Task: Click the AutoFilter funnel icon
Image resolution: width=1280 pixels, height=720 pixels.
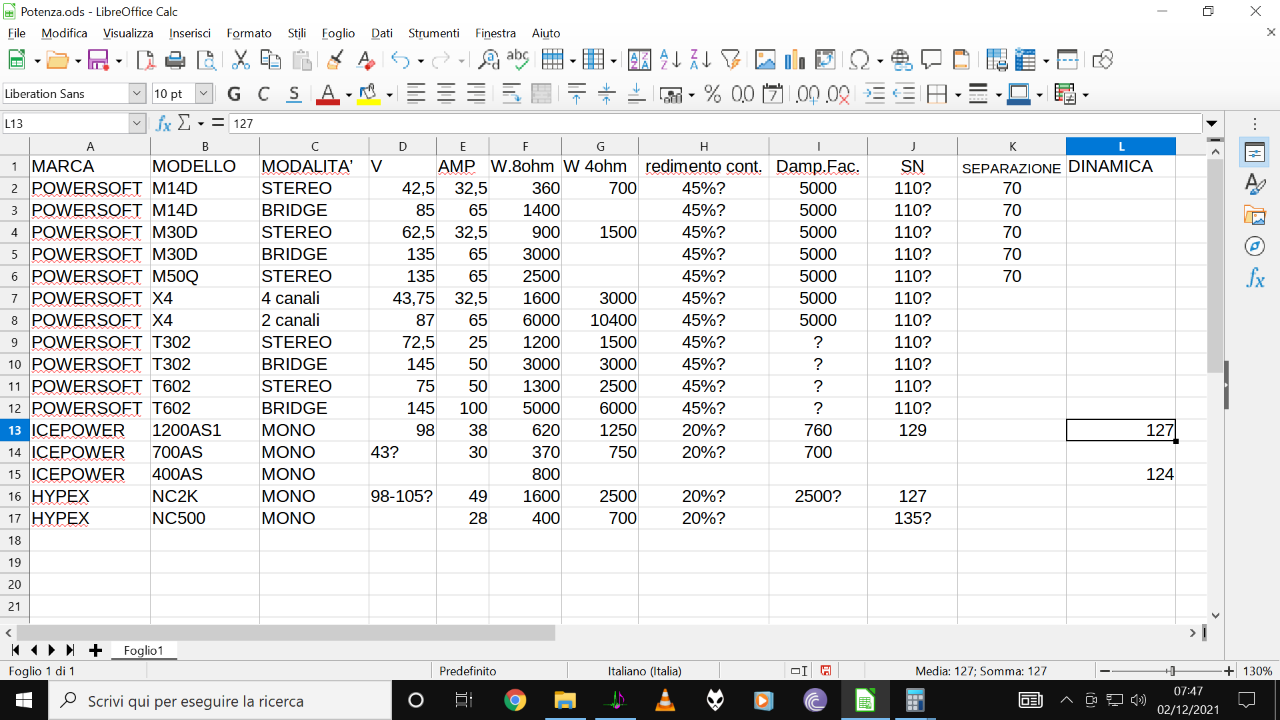Action: click(730, 60)
